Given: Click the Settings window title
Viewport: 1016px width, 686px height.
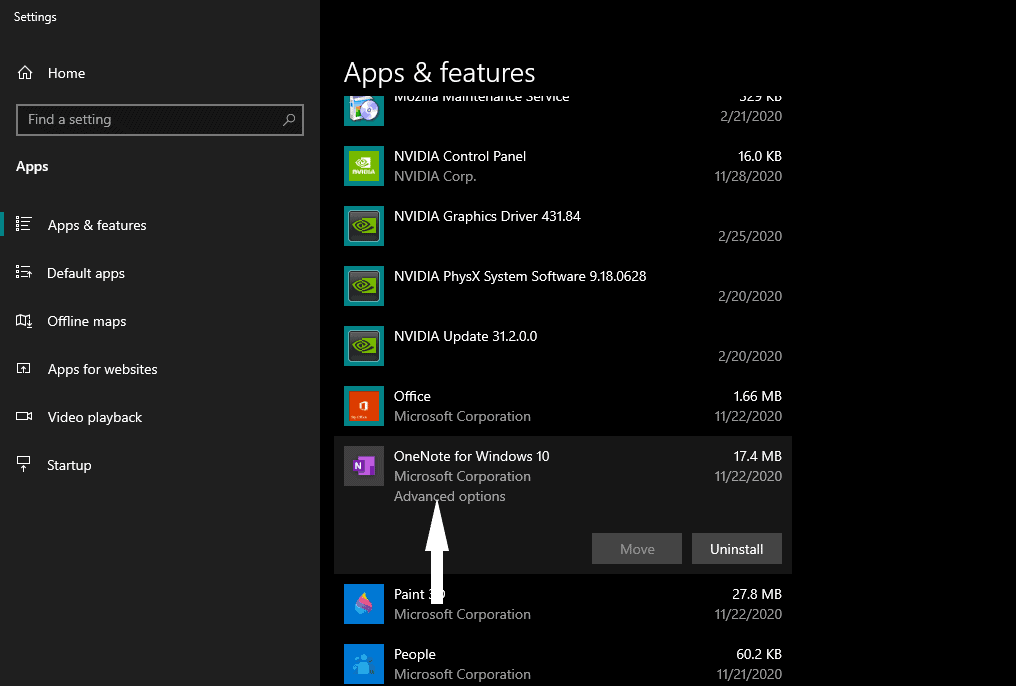Looking at the screenshot, I should 35,17.
